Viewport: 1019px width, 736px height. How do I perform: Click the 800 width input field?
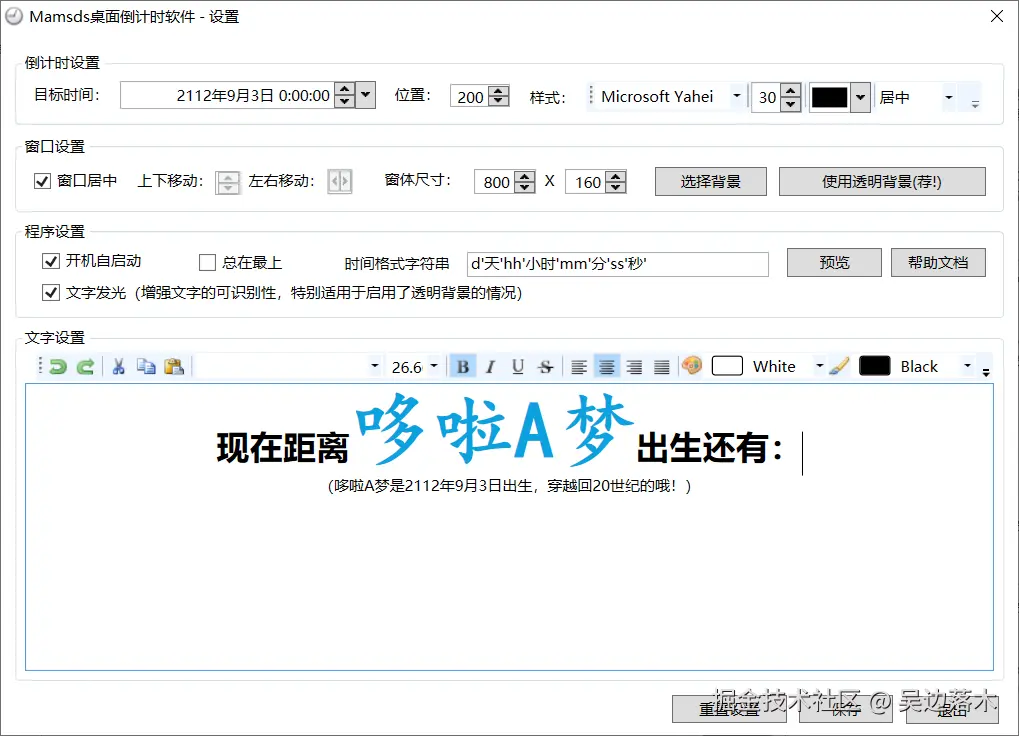[495, 182]
